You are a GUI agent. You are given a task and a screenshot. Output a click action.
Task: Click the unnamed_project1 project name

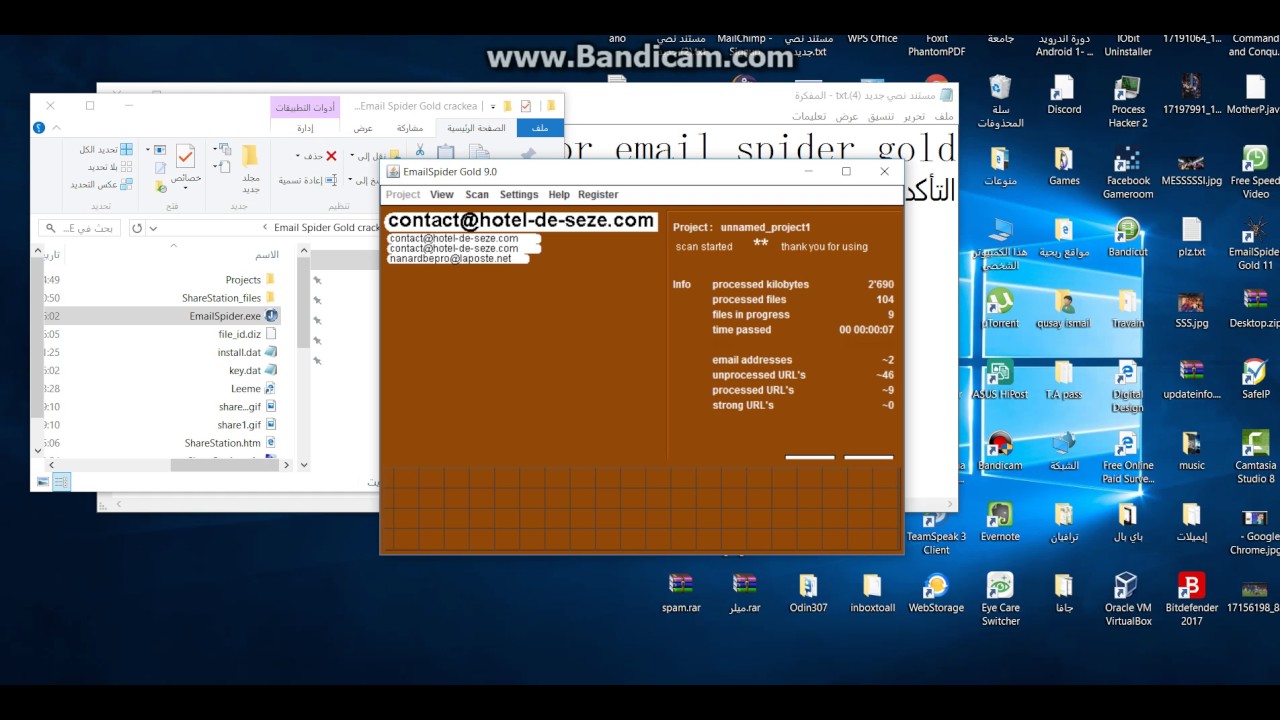[765, 227]
